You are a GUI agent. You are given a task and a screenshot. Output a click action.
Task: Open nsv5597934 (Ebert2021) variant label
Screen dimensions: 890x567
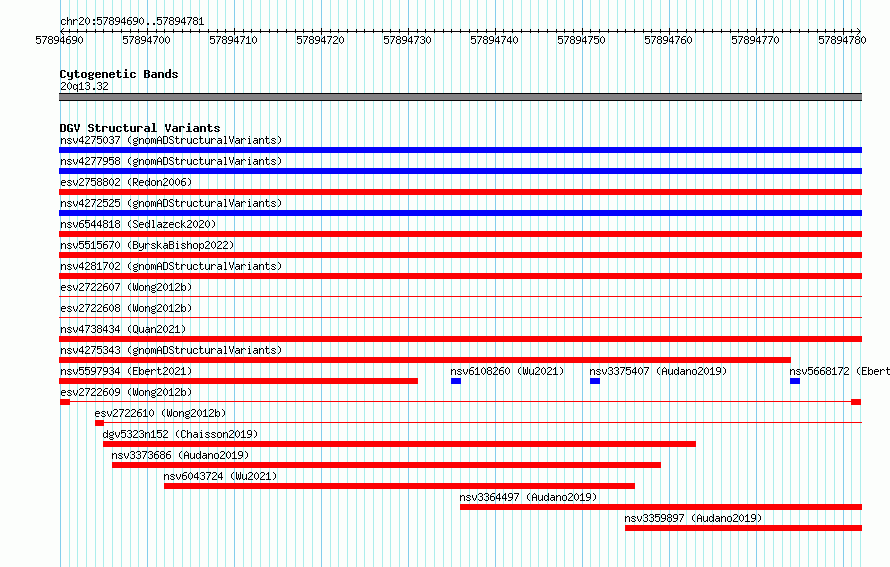126,371
